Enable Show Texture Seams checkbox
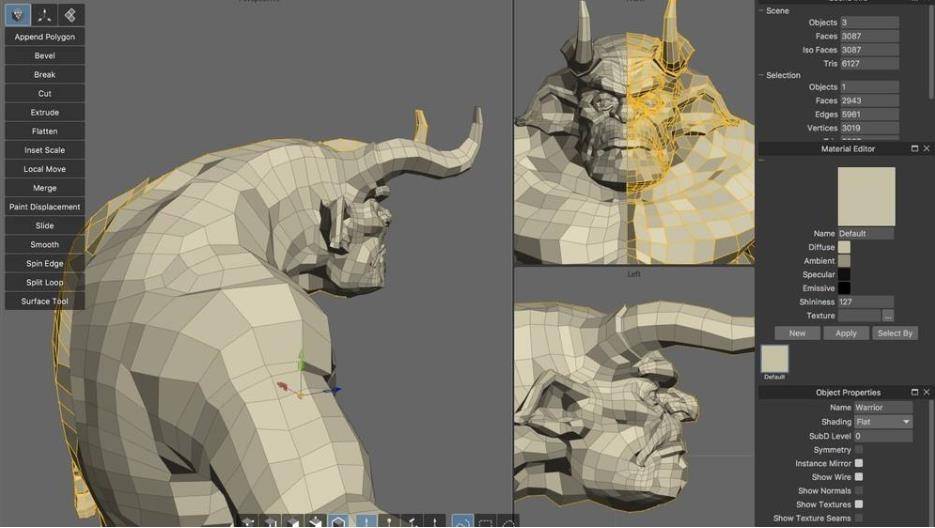 coord(859,518)
